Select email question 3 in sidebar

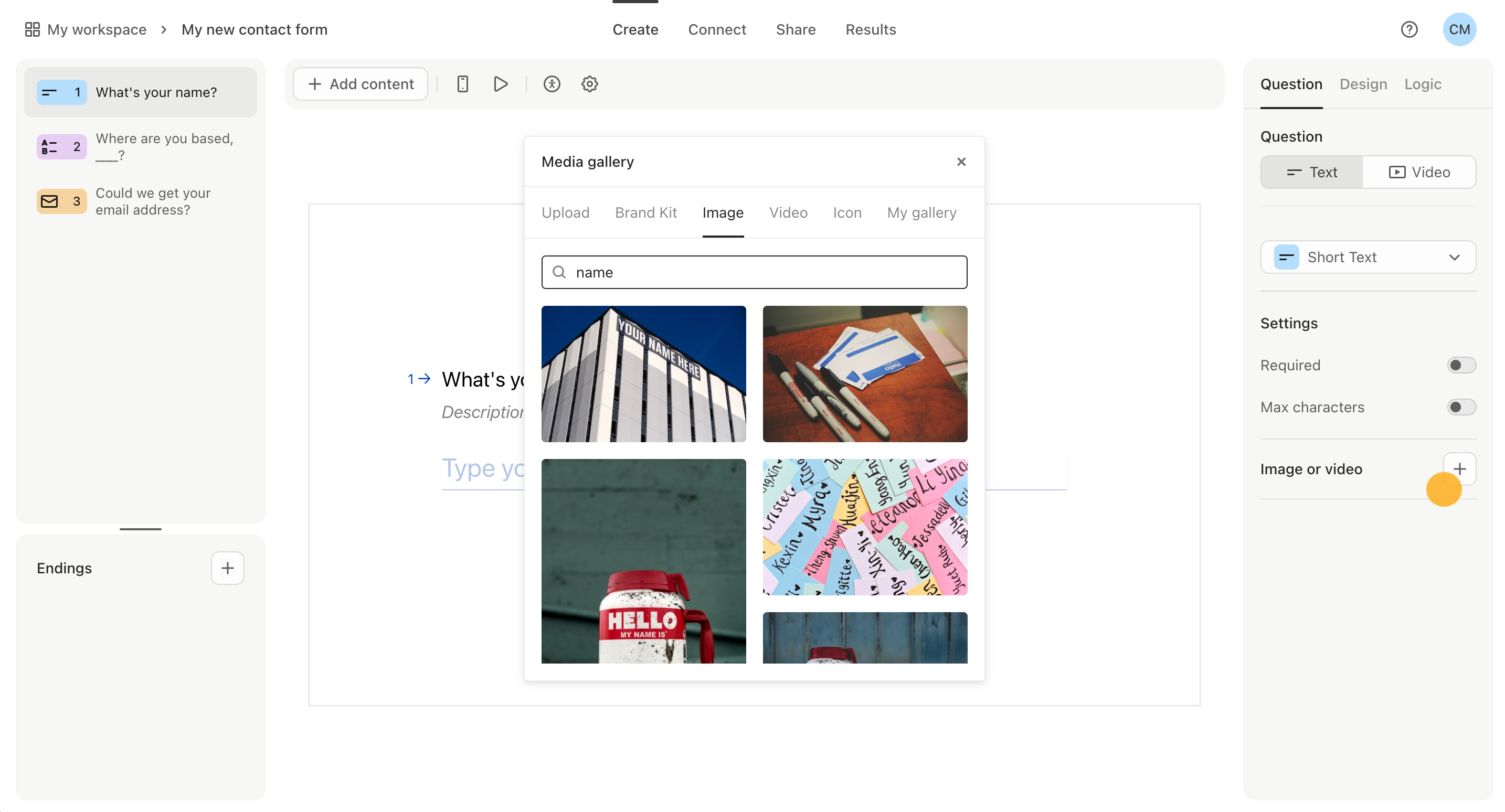pos(140,201)
